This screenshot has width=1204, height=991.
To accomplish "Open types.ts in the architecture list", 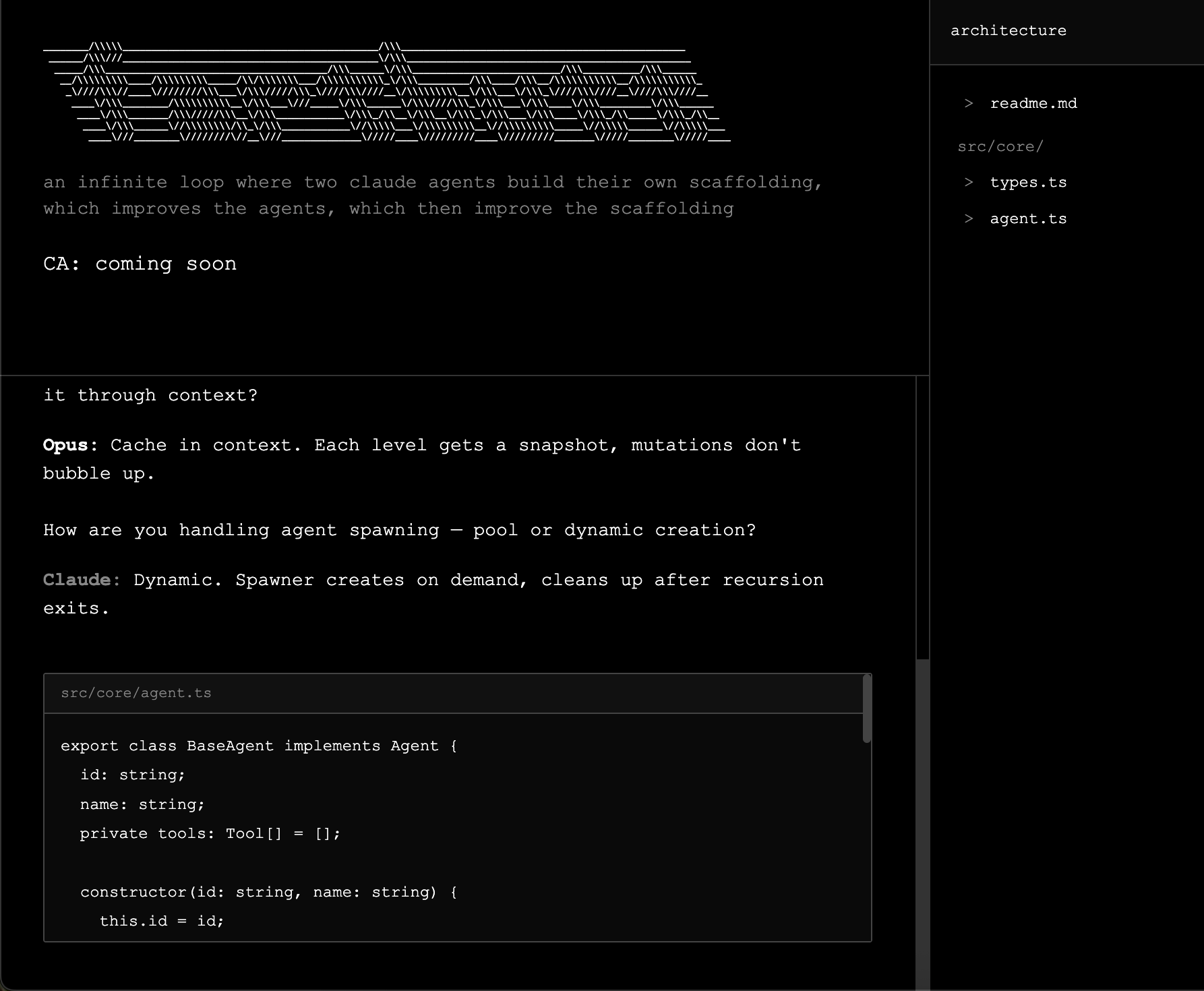I will coord(1028,182).
